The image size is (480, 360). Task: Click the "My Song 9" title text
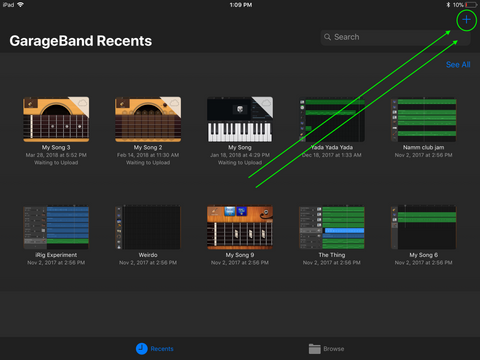[x=240, y=255]
